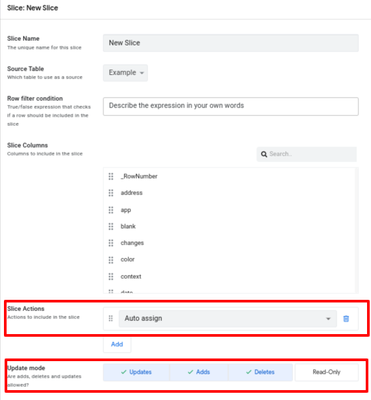Click the magnifier icon in column search

pyautogui.click(x=264, y=154)
